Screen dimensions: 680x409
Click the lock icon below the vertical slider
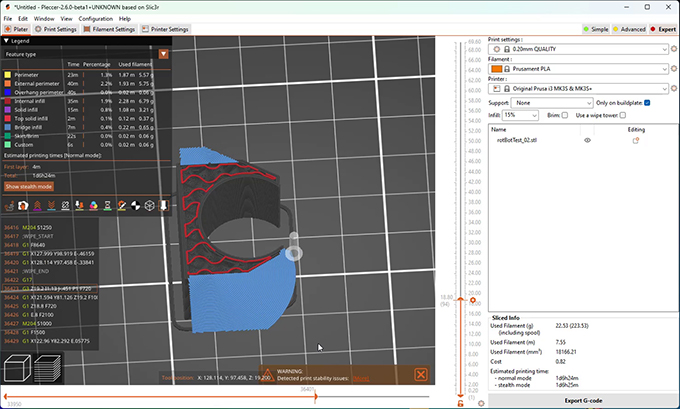[461, 403]
